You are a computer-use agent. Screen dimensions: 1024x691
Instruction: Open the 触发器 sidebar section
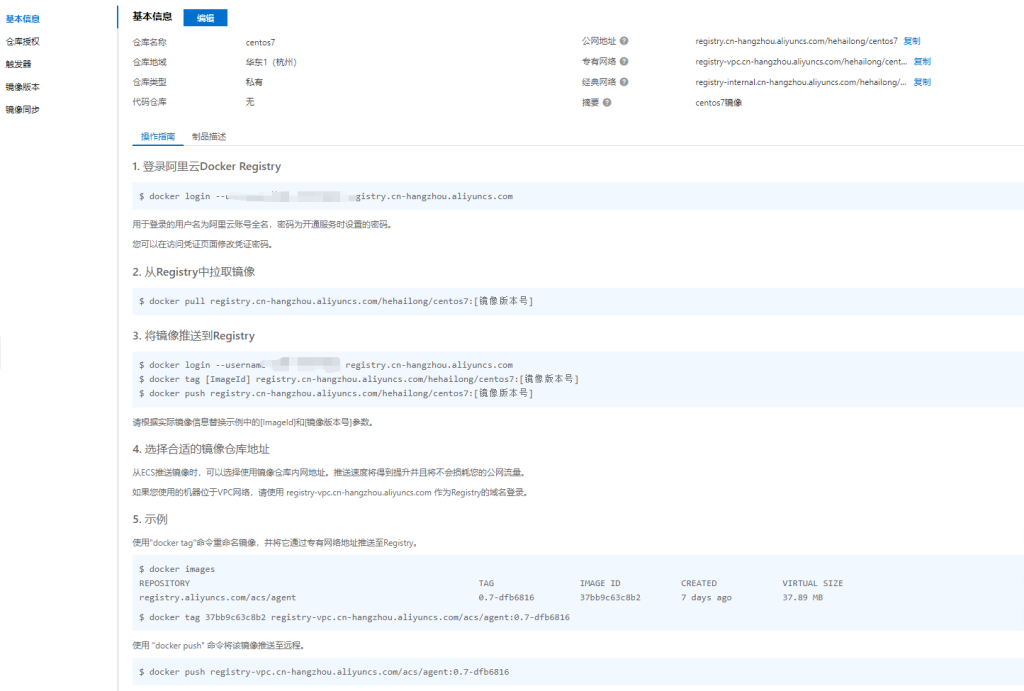click(19, 64)
